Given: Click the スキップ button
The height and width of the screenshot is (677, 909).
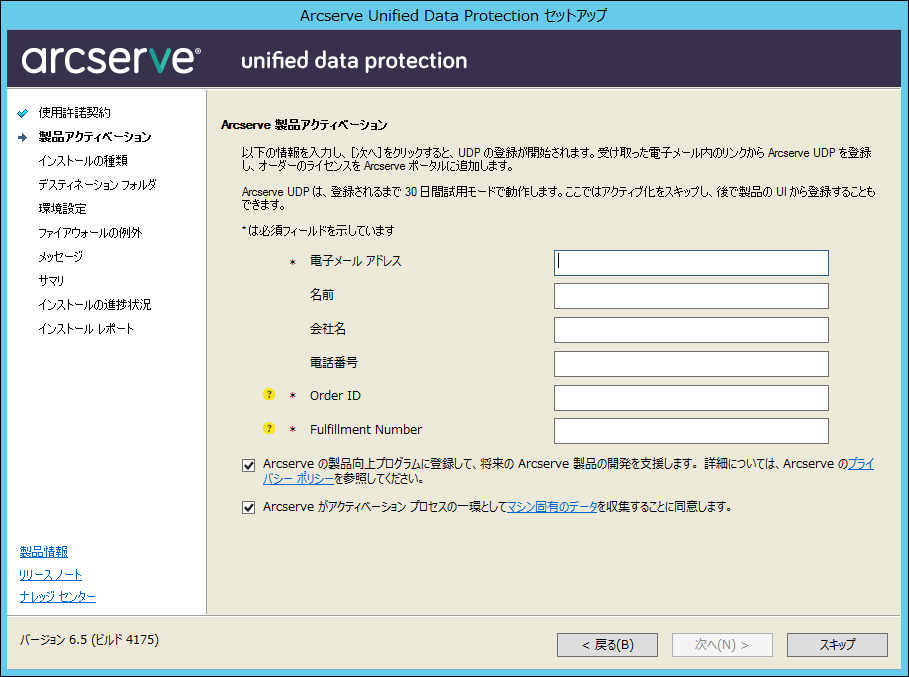Looking at the screenshot, I should [x=837, y=645].
